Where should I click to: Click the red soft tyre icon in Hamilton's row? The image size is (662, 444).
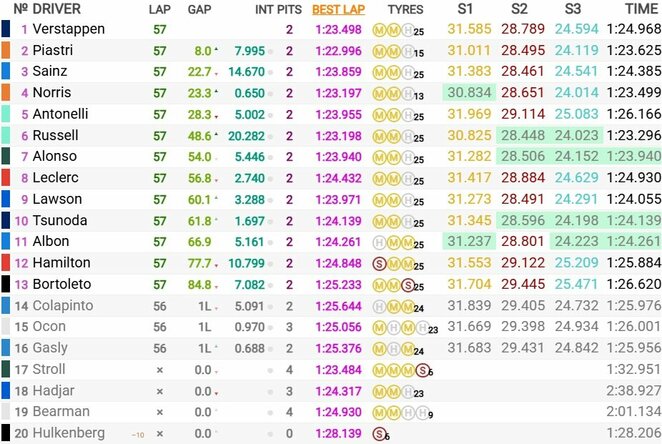point(379,262)
